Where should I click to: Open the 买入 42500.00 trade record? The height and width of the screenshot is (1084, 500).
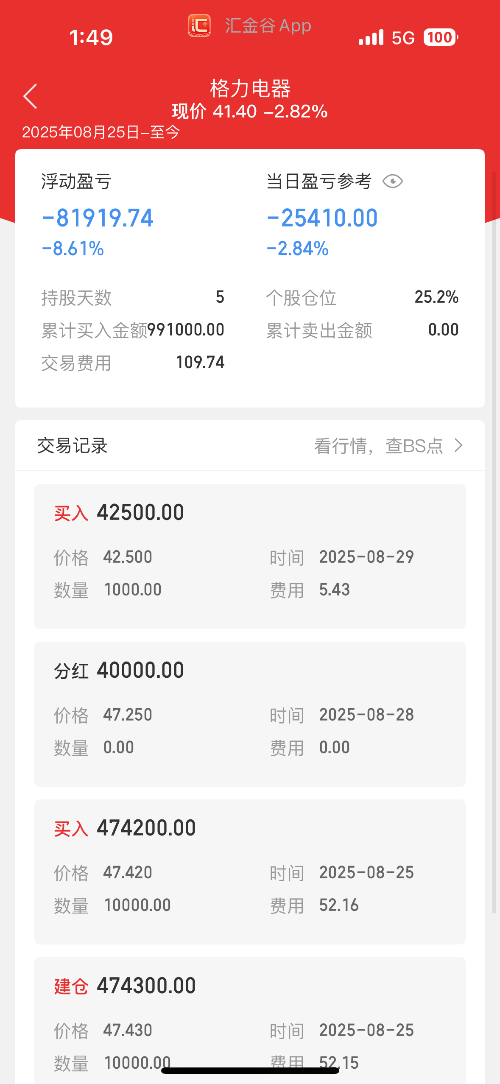coord(250,556)
